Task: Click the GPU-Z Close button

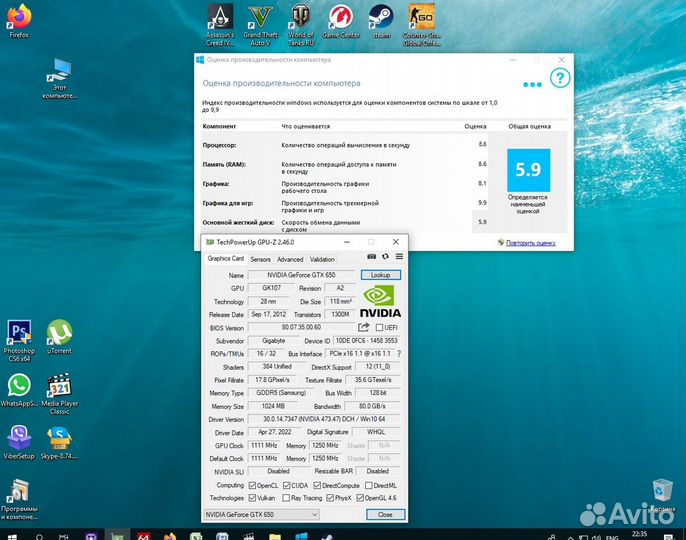Action: coord(385,515)
